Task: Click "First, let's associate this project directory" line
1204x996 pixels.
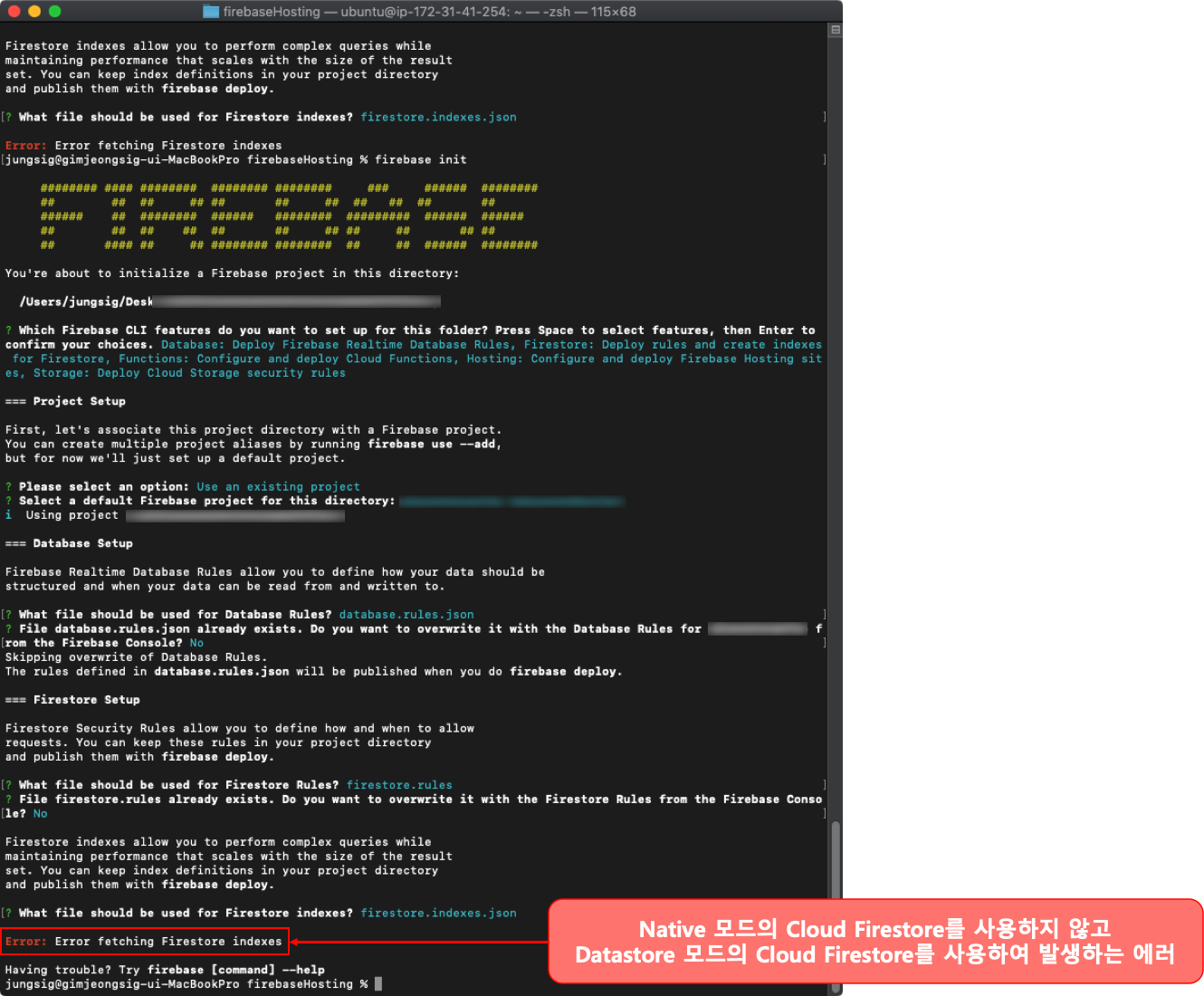Action: pyautogui.click(x=253, y=430)
